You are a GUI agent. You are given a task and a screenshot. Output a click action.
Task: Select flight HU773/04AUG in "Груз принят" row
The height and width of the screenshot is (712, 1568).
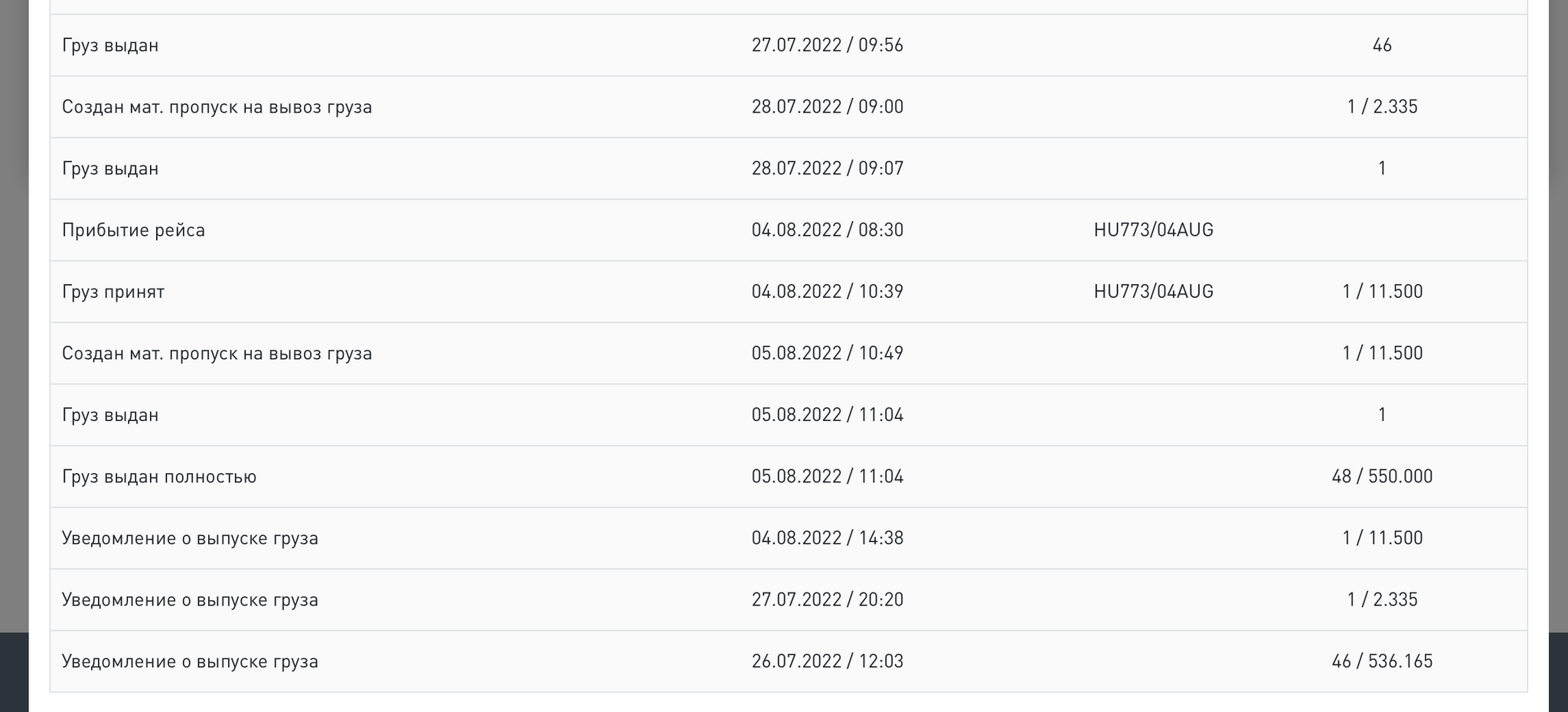(x=1153, y=292)
